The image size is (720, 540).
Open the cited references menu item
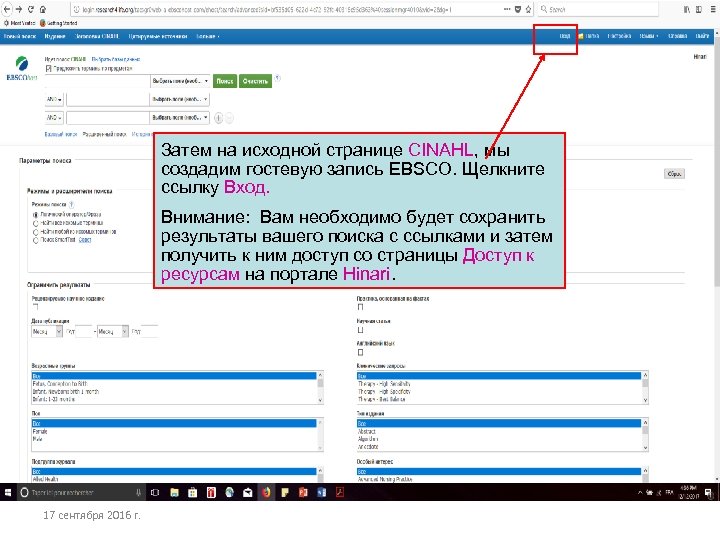click(158, 36)
